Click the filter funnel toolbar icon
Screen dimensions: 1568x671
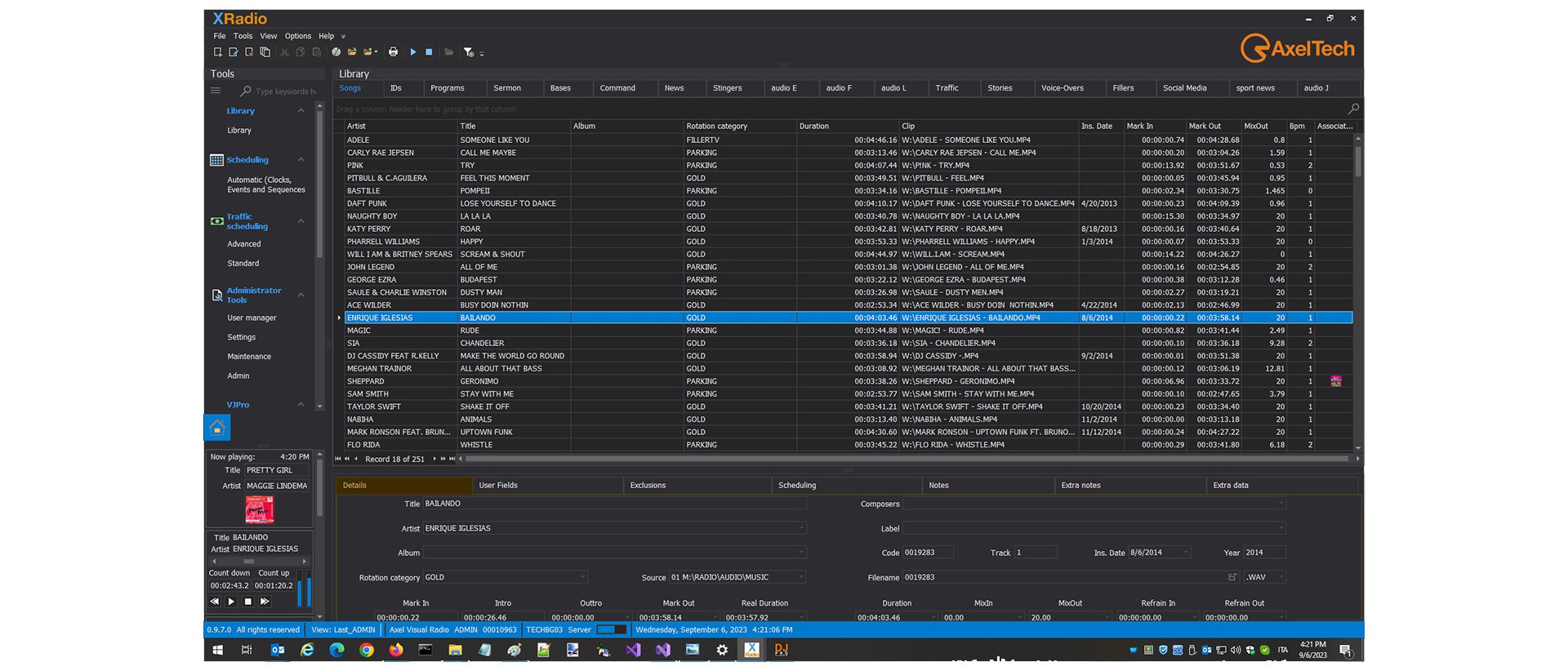coord(468,52)
